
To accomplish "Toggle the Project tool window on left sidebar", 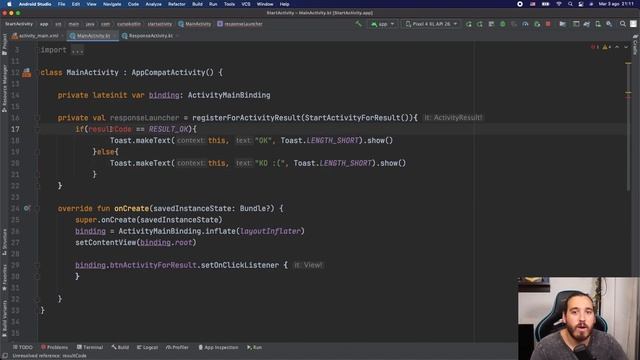I will pos(4,45).
